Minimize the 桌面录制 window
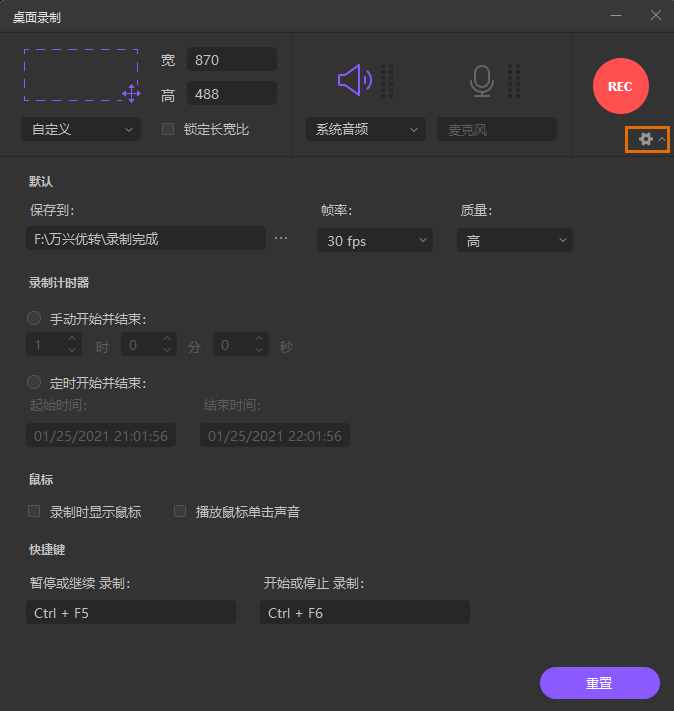Image resolution: width=674 pixels, height=711 pixels. pos(616,15)
